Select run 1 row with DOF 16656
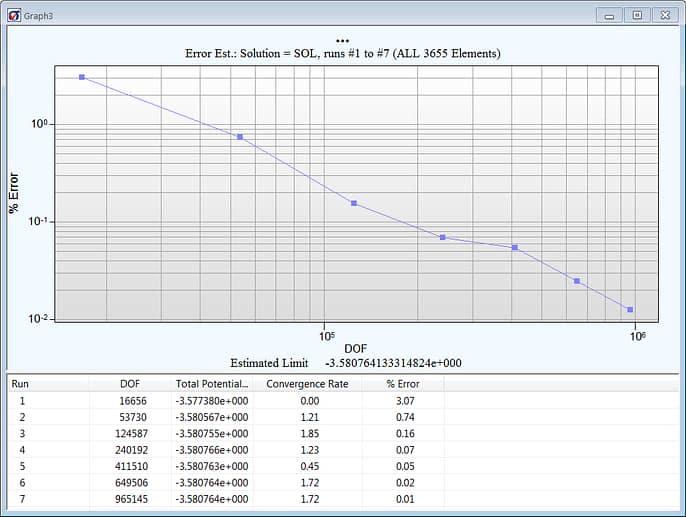The height and width of the screenshot is (517, 686). click(130, 400)
